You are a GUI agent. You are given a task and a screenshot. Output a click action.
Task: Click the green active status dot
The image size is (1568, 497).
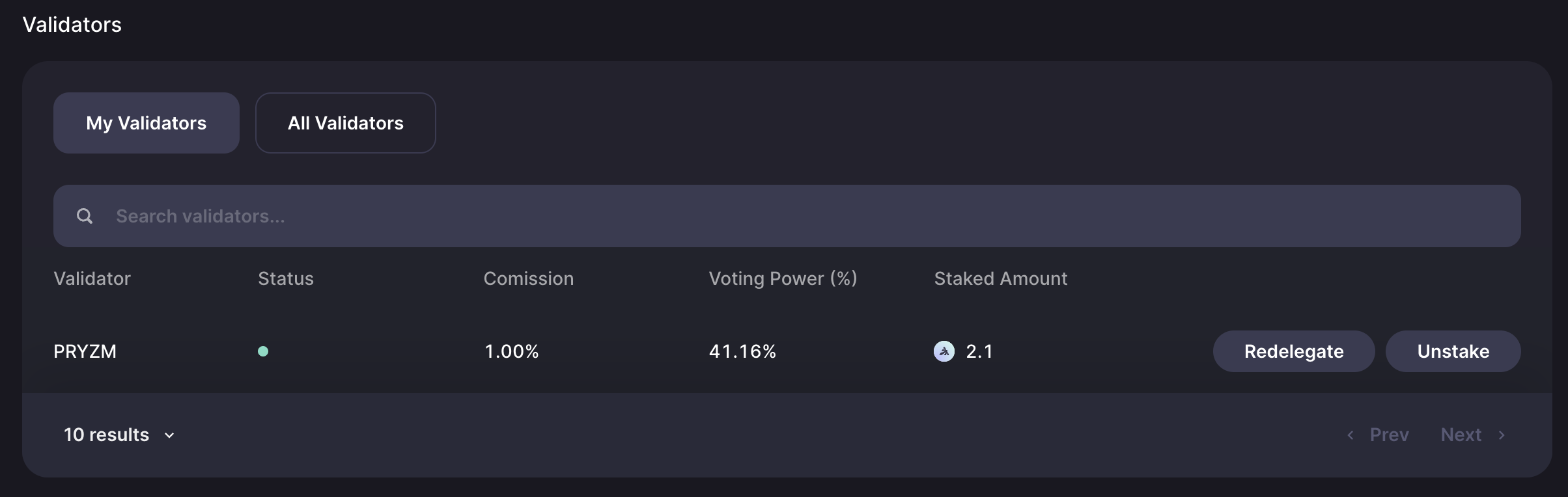point(263,351)
